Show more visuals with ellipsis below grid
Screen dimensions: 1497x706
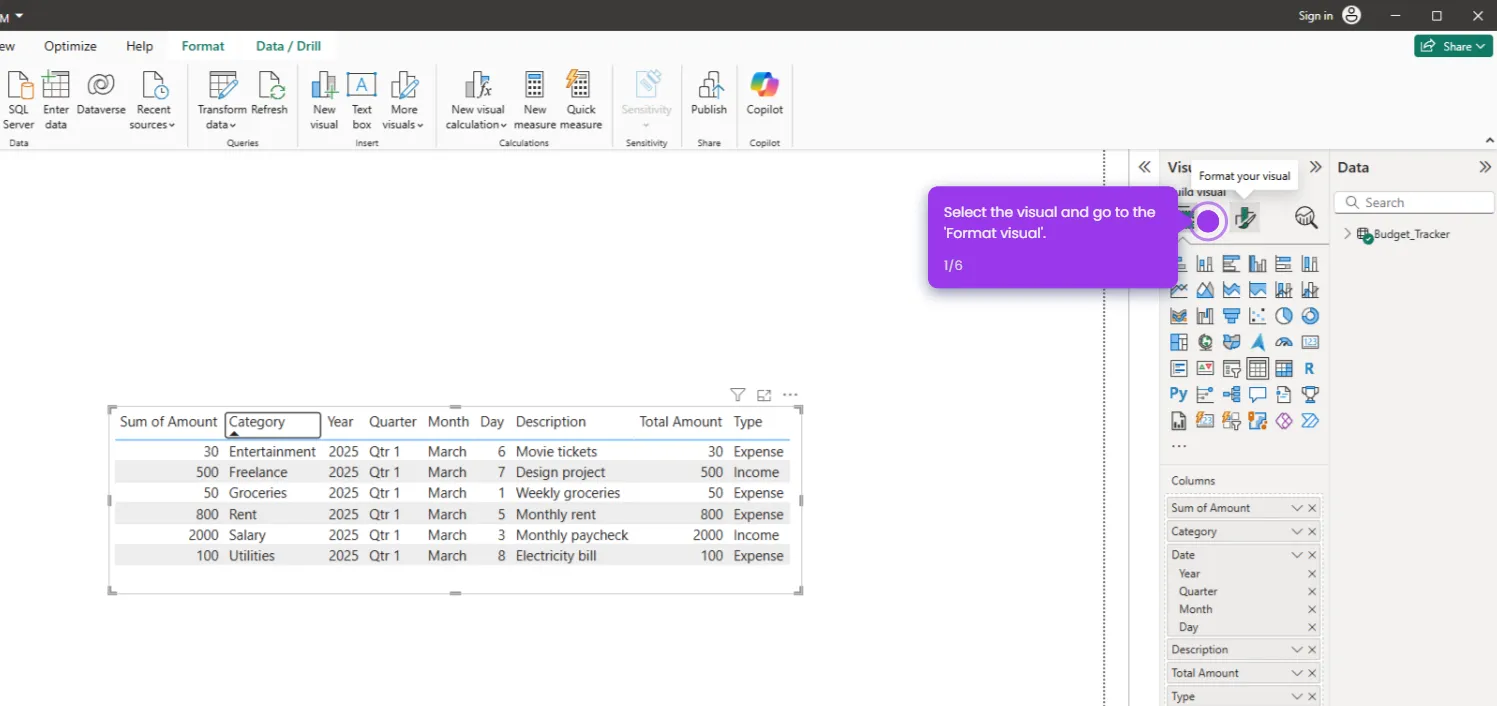coord(1179,447)
